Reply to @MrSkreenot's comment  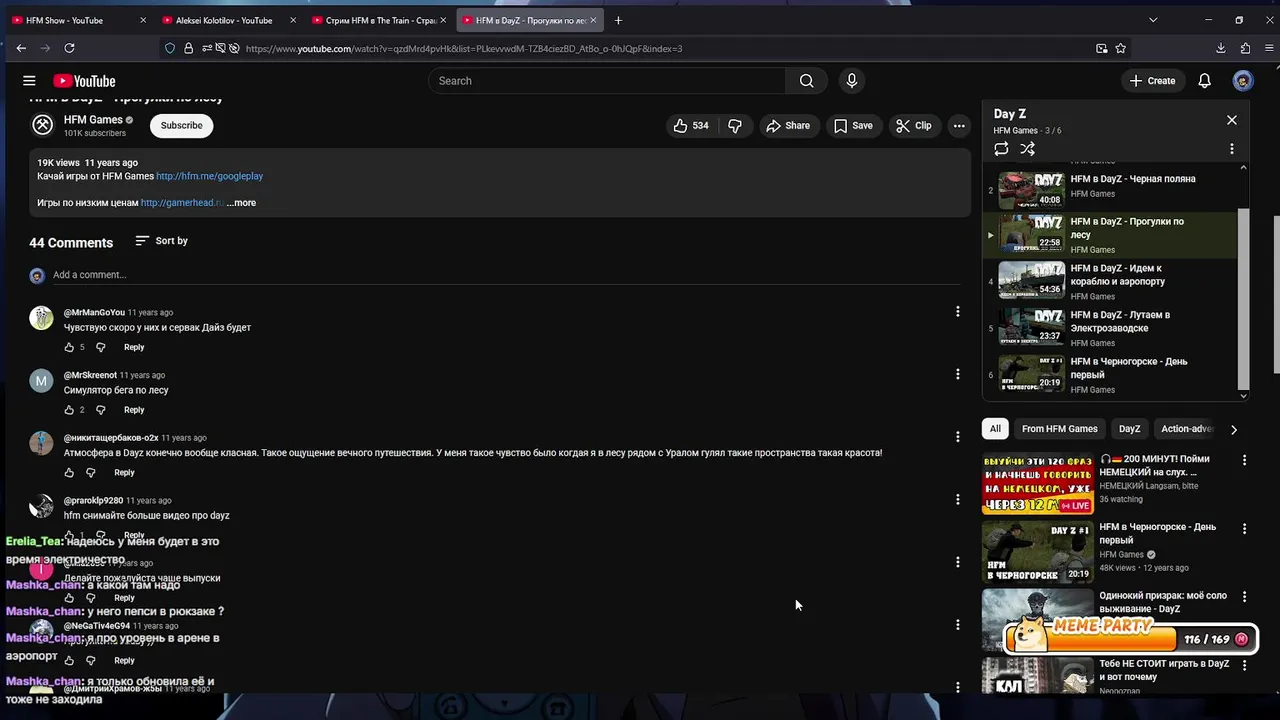tap(134, 410)
